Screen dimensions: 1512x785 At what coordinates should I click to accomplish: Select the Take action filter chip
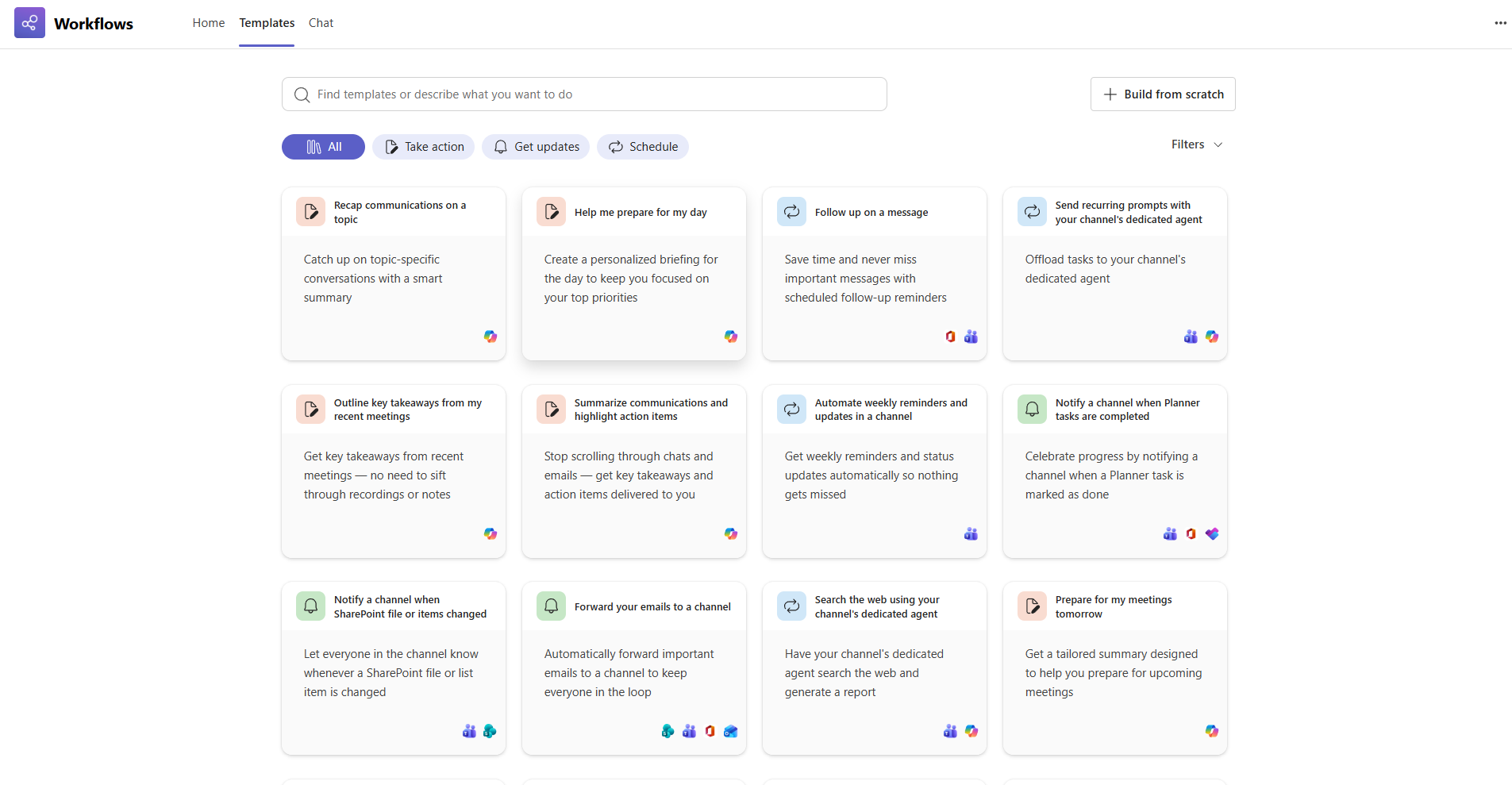click(424, 147)
